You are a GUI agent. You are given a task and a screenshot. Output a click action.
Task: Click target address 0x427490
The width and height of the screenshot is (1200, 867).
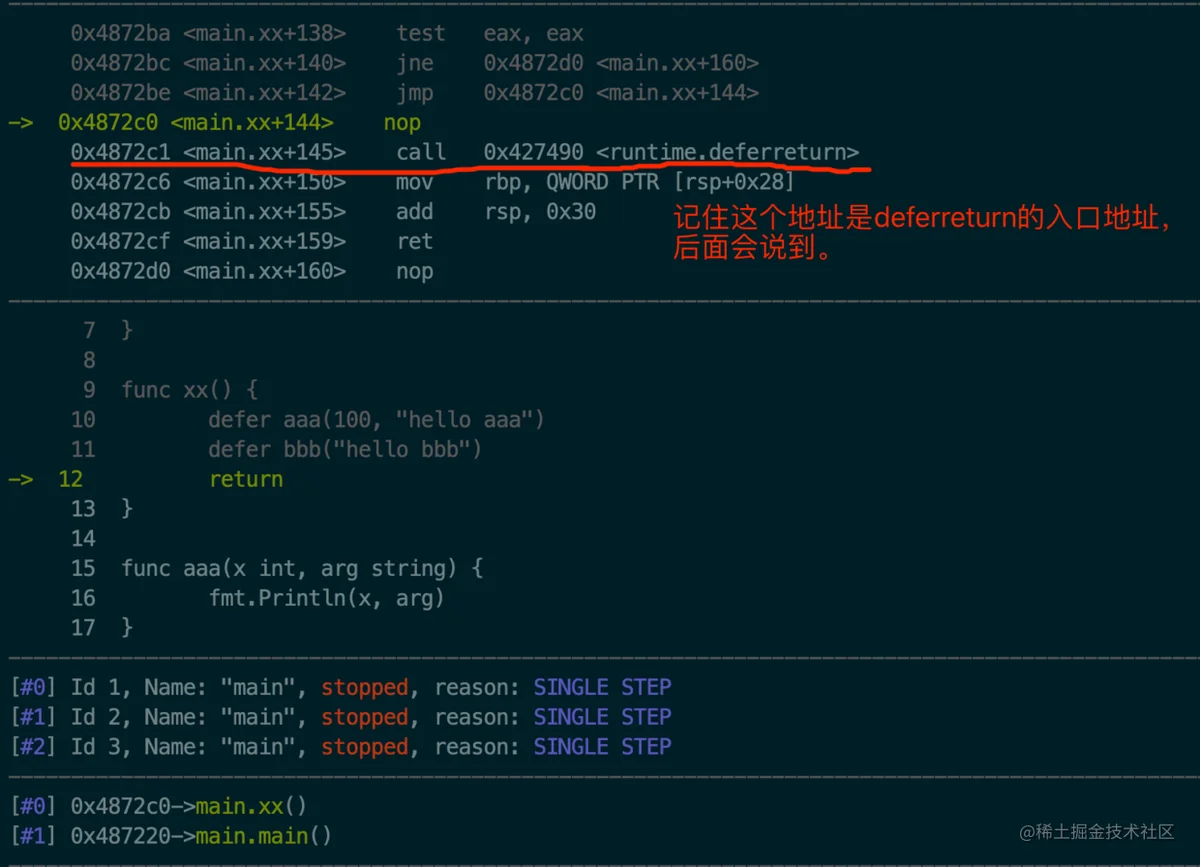pyautogui.click(x=534, y=153)
